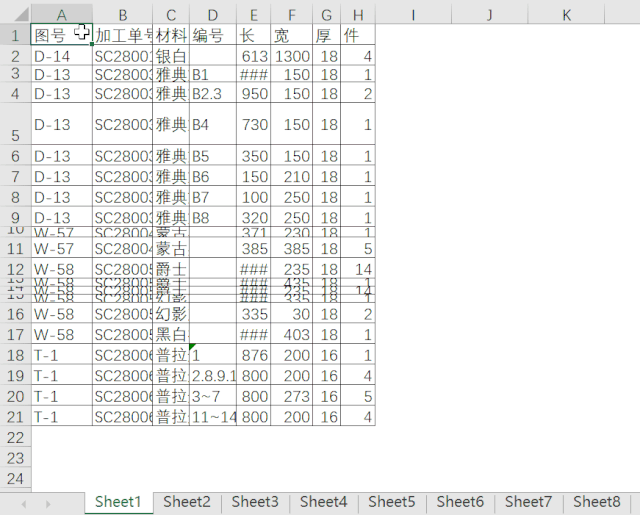Screen dimensions: 640x515
Task: Click 黑白 cell in row 17
Action: 171,334
